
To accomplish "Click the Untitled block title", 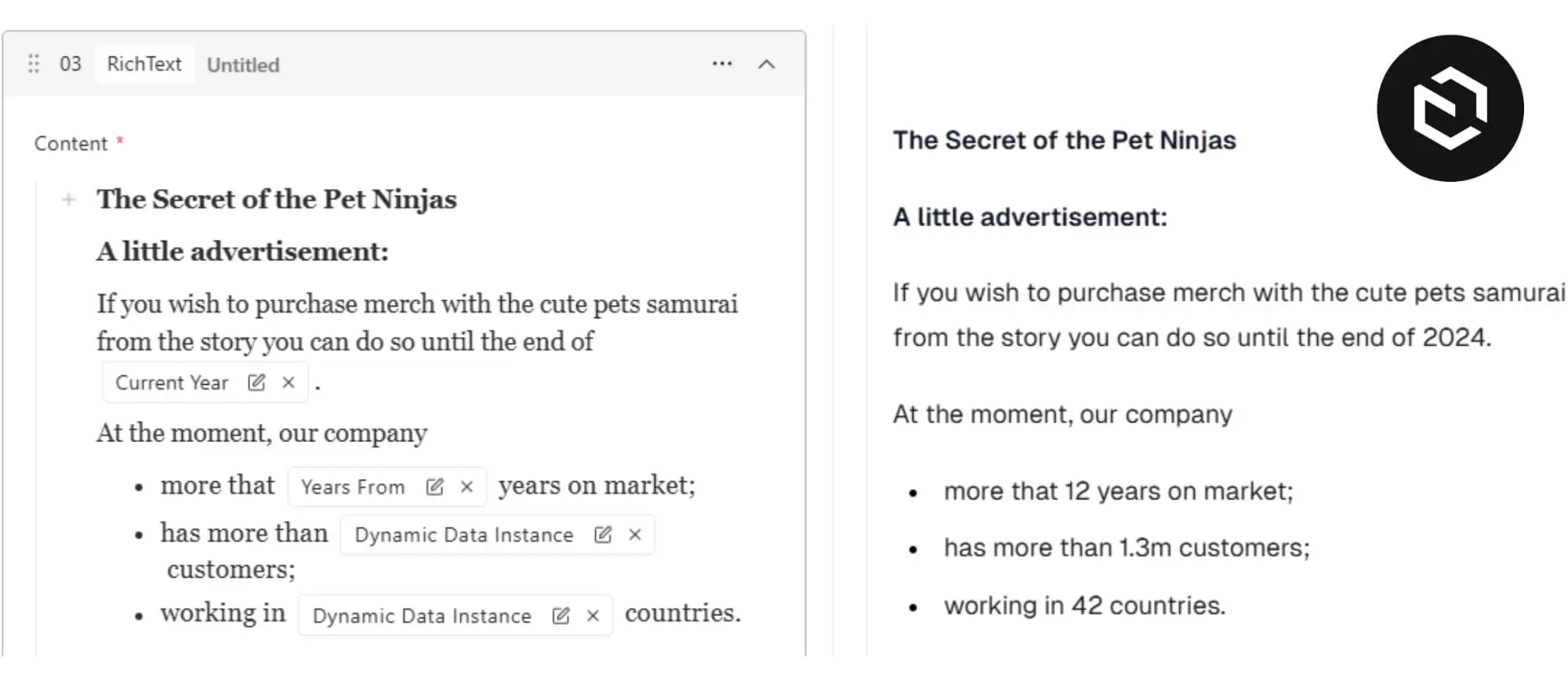I will pyautogui.click(x=243, y=65).
